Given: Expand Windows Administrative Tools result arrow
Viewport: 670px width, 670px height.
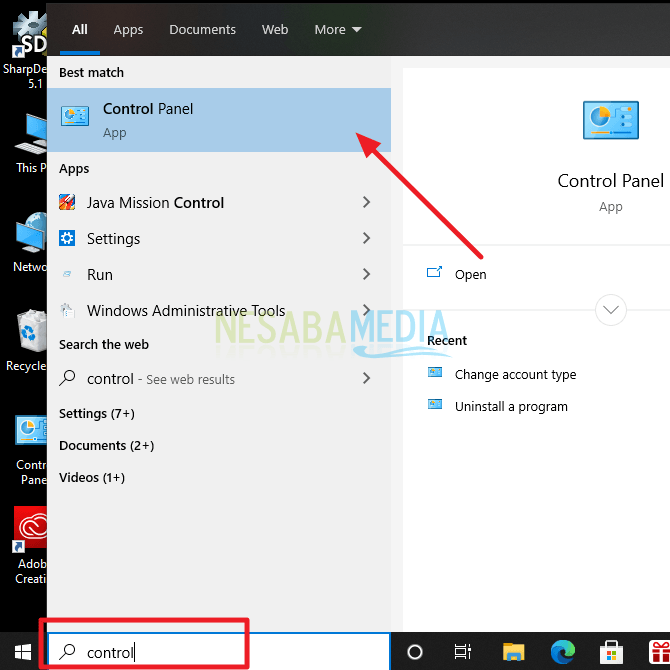Looking at the screenshot, I should [366, 309].
